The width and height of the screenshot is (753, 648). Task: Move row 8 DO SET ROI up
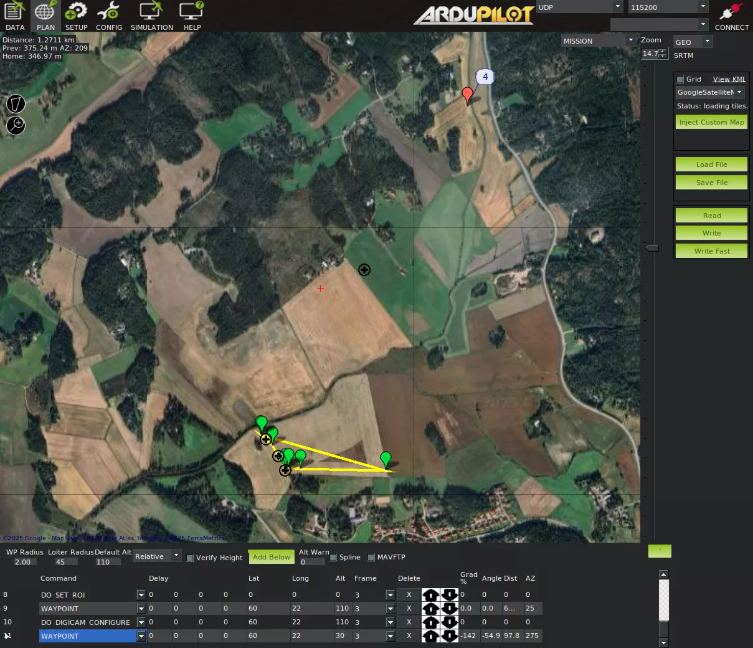click(x=431, y=595)
